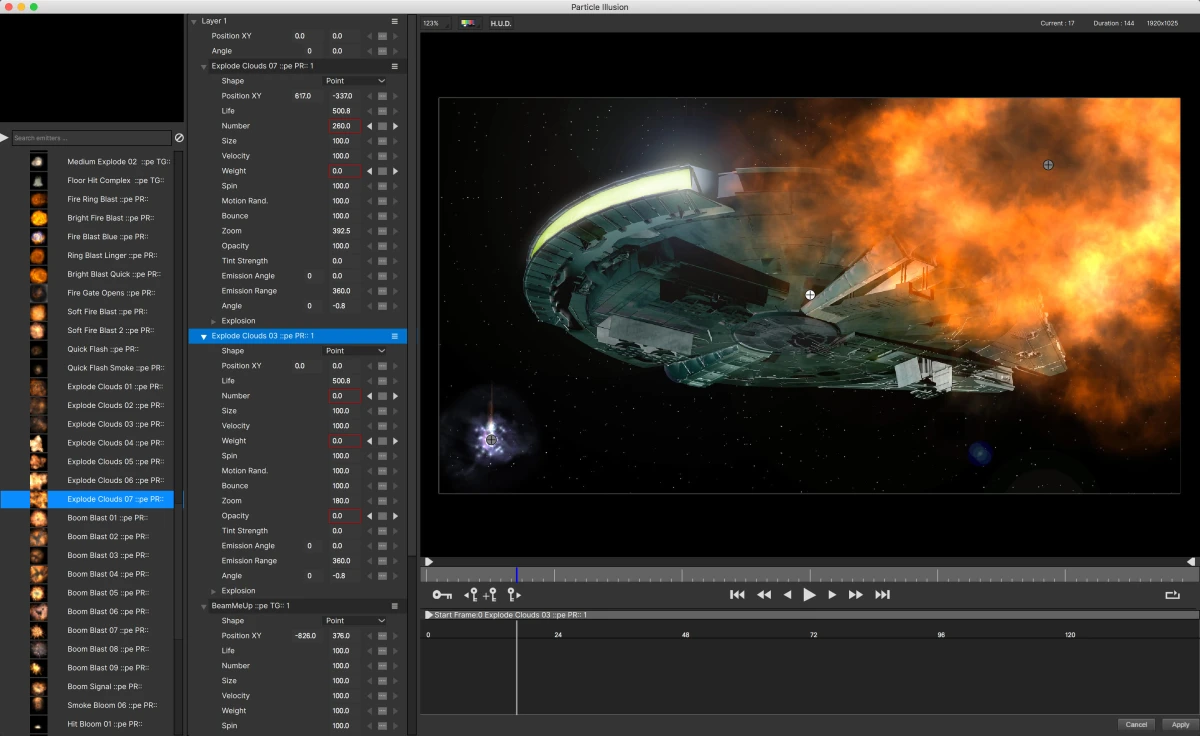Screen dimensions: 1200x736
Task: Toggle keyframe square for Layer 1 Angle
Action: (x=382, y=51)
